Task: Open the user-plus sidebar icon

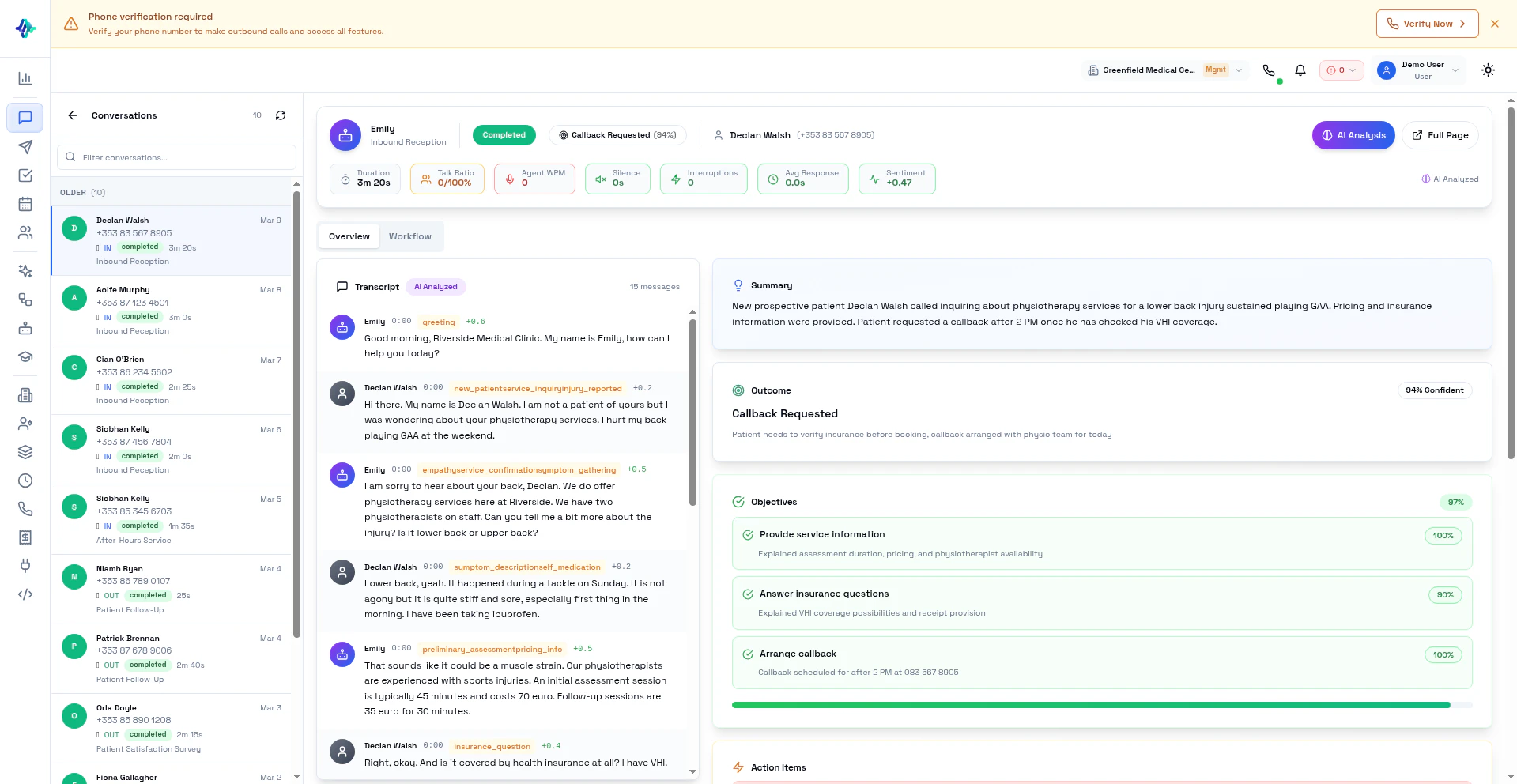Action: (x=25, y=424)
